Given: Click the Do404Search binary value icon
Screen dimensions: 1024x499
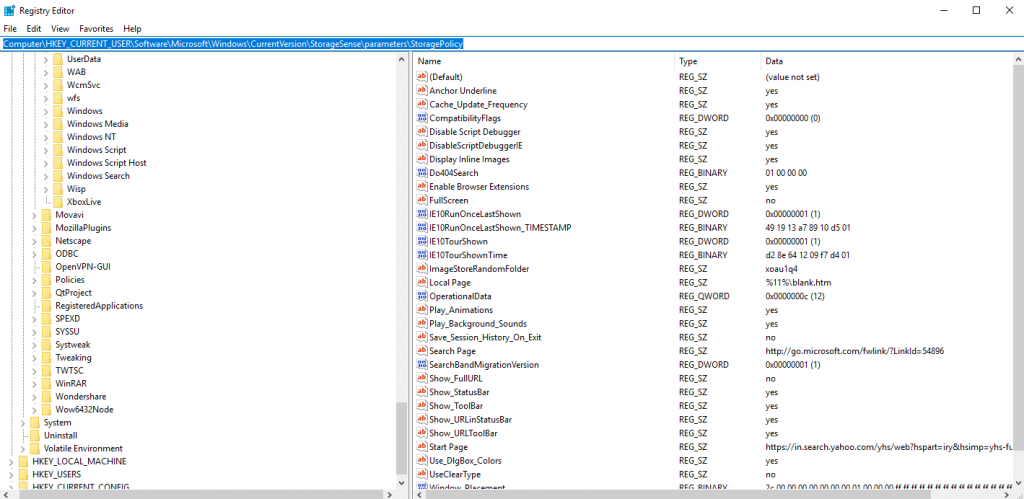Looking at the screenshot, I should (422, 173).
